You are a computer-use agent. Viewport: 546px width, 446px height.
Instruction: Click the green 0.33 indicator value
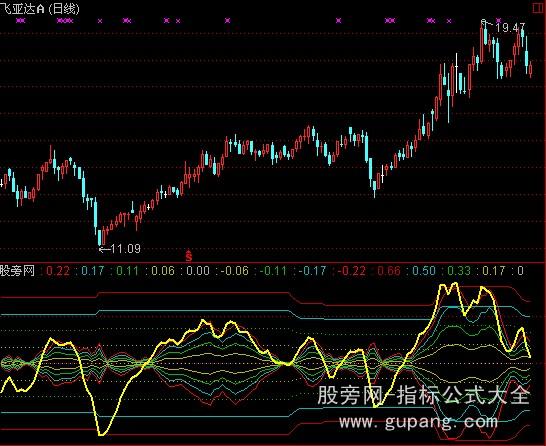tap(459, 271)
